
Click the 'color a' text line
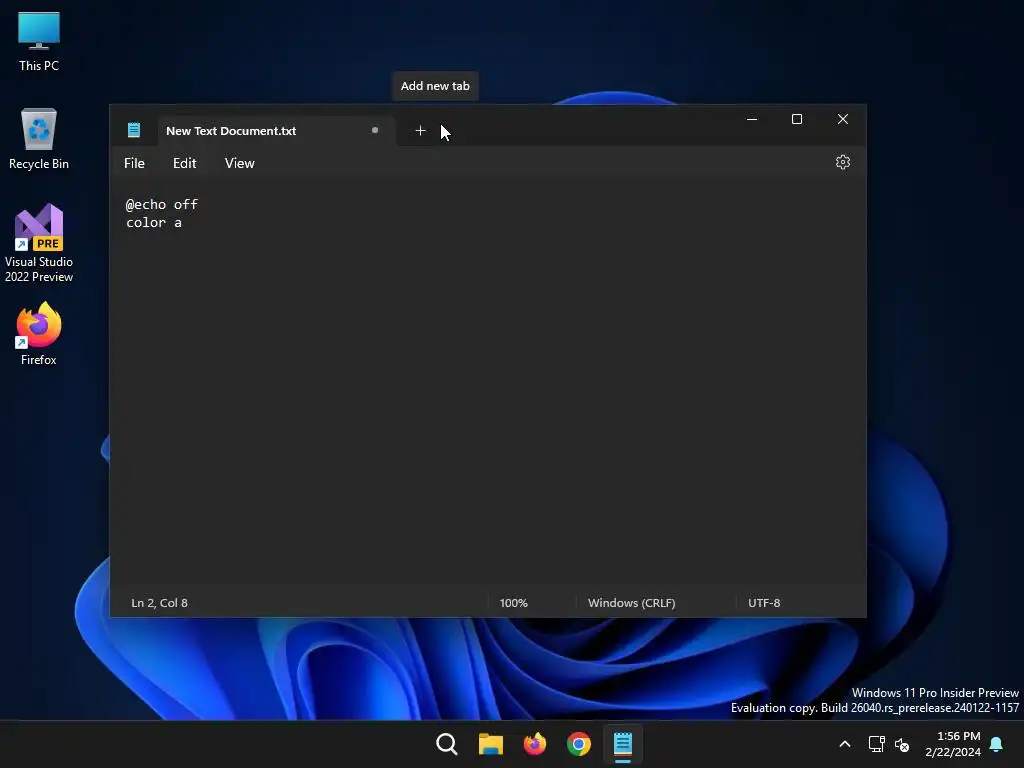(154, 223)
